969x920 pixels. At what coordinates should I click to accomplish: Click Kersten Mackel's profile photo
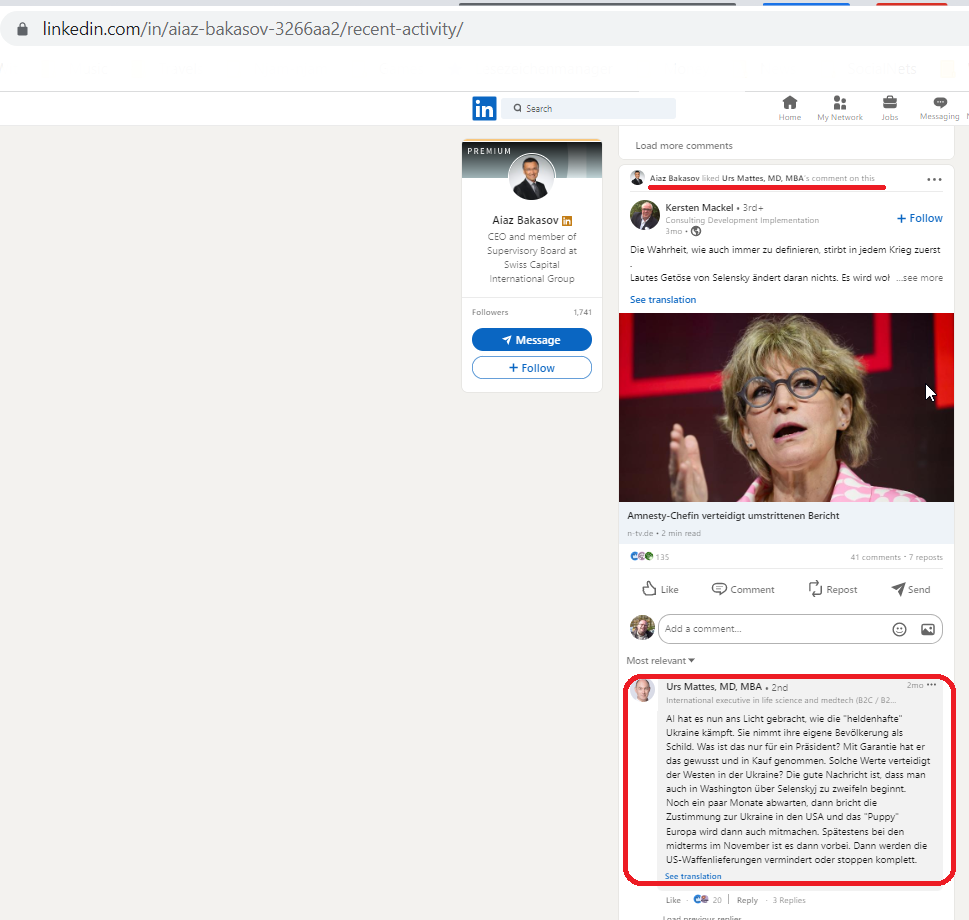645,215
